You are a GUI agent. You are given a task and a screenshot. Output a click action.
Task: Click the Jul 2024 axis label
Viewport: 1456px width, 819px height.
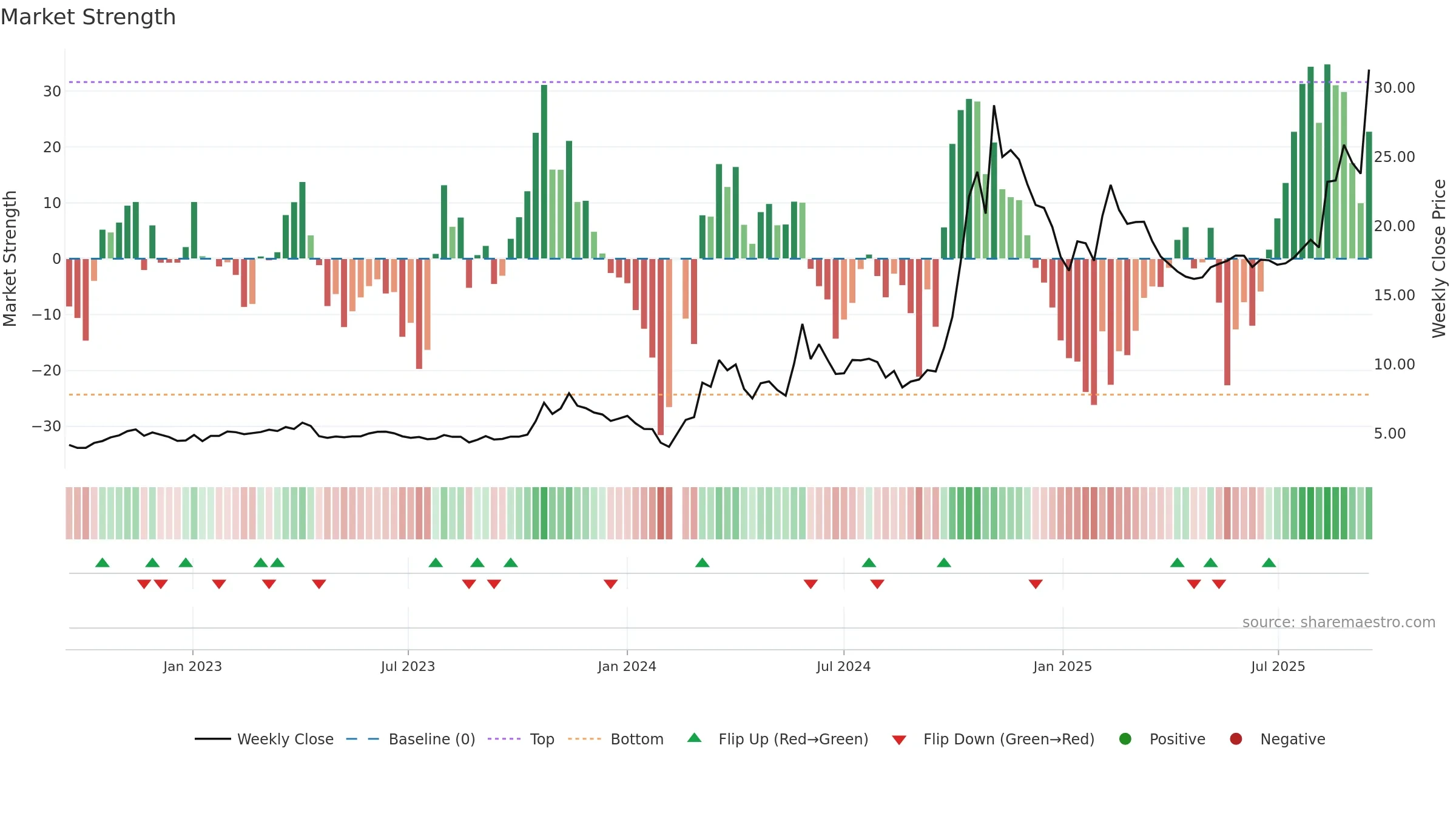tap(843, 666)
